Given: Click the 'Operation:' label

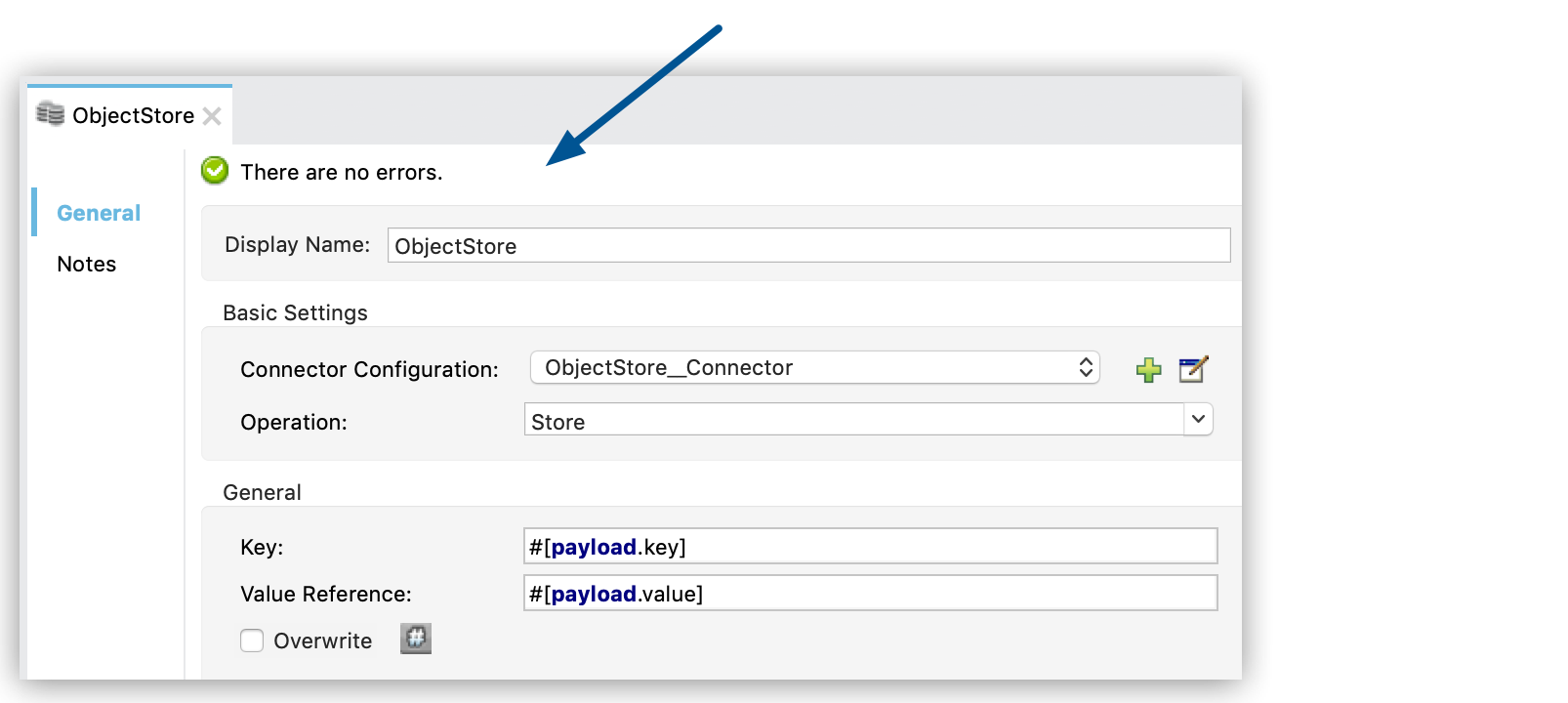Looking at the screenshot, I should [294, 422].
